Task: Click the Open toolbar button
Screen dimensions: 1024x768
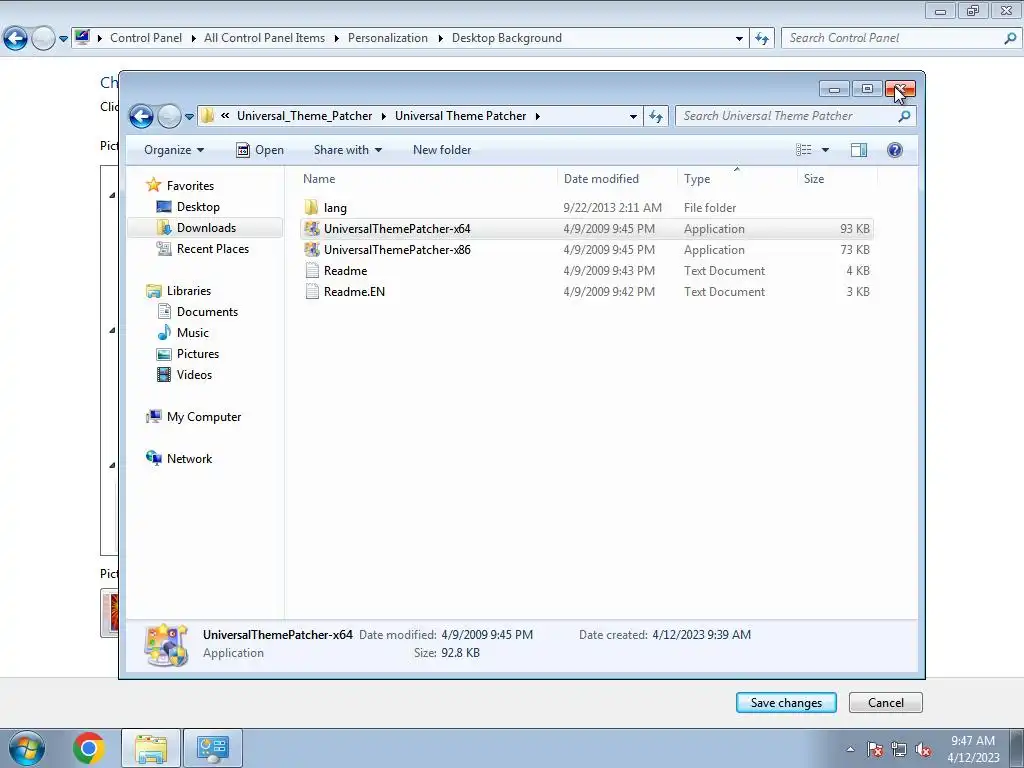Action: (x=260, y=150)
